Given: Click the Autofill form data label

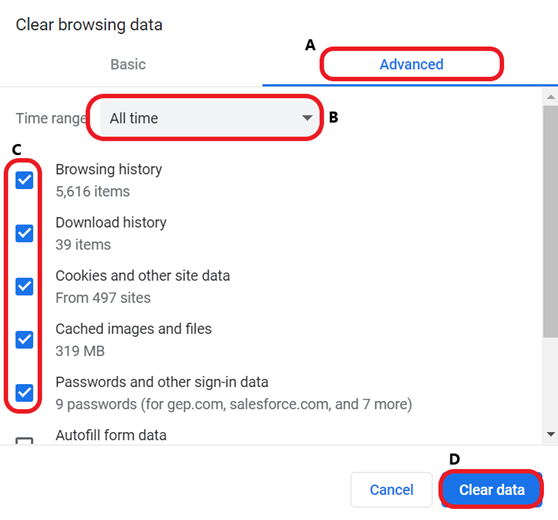Looking at the screenshot, I should (111, 435).
